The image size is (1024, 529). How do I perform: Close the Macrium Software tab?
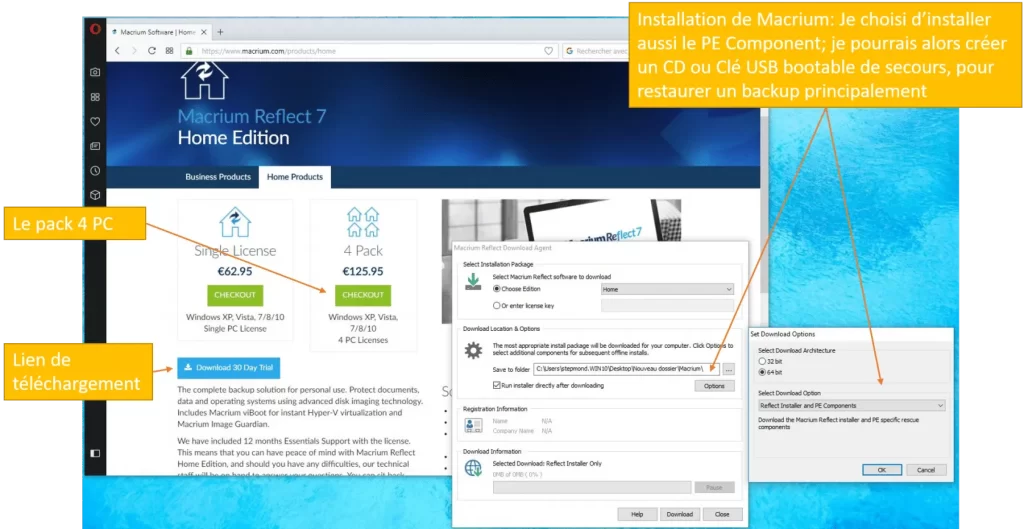(x=204, y=31)
